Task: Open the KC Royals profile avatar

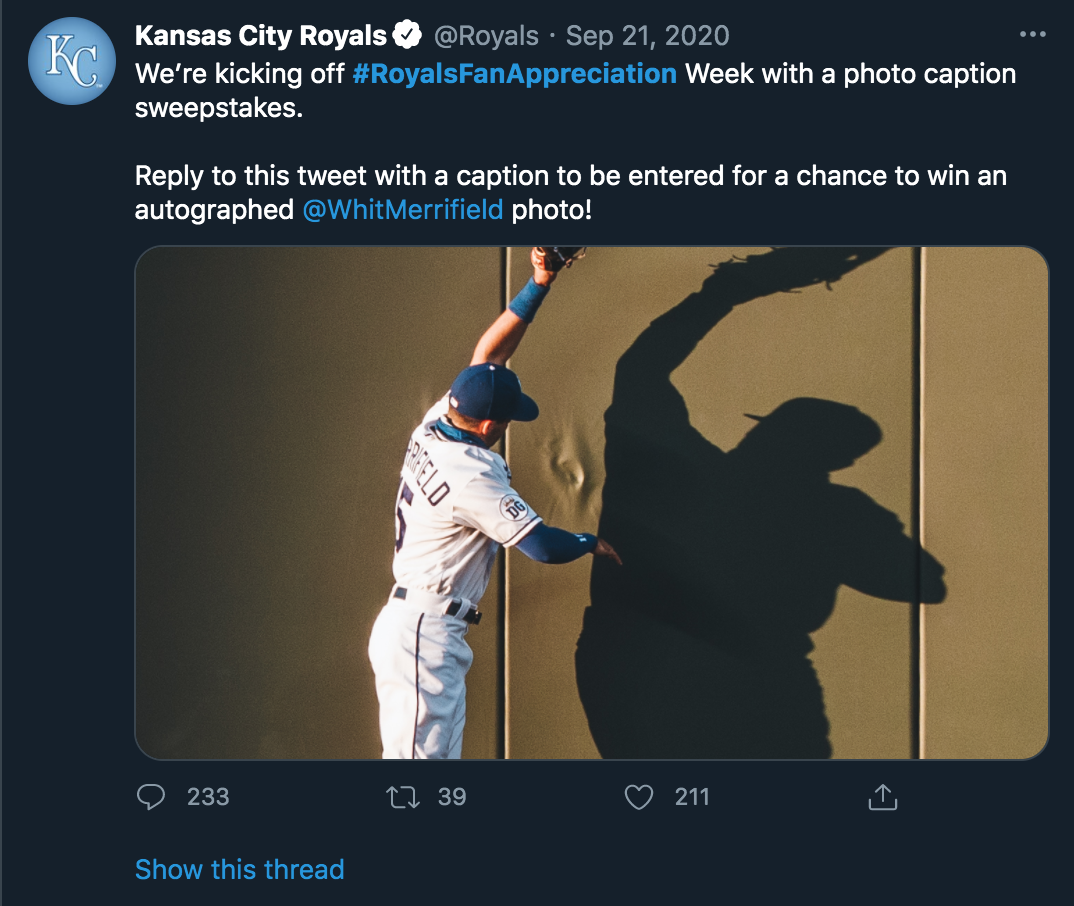Action: (x=72, y=62)
